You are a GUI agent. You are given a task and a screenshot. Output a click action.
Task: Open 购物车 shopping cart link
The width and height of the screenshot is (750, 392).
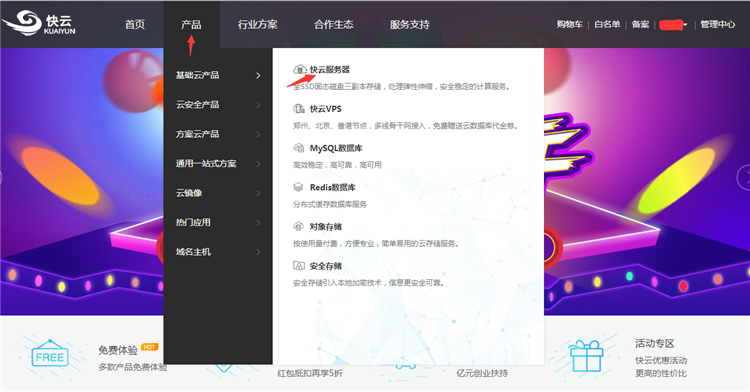pos(569,24)
